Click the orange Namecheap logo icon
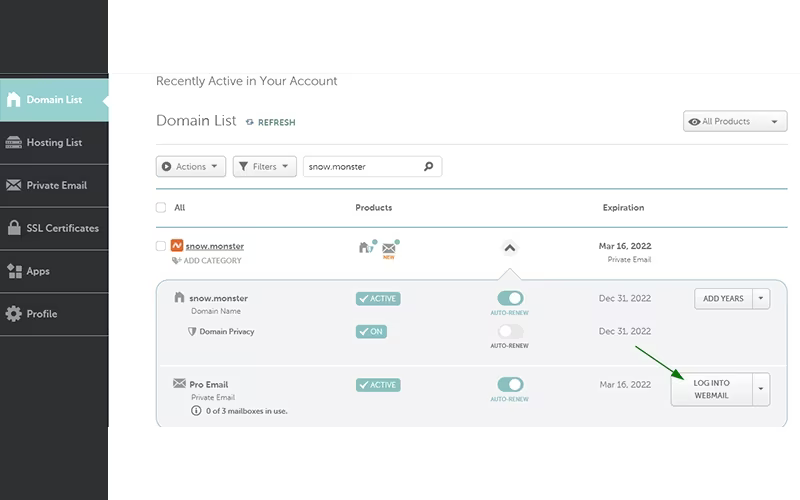 177,245
